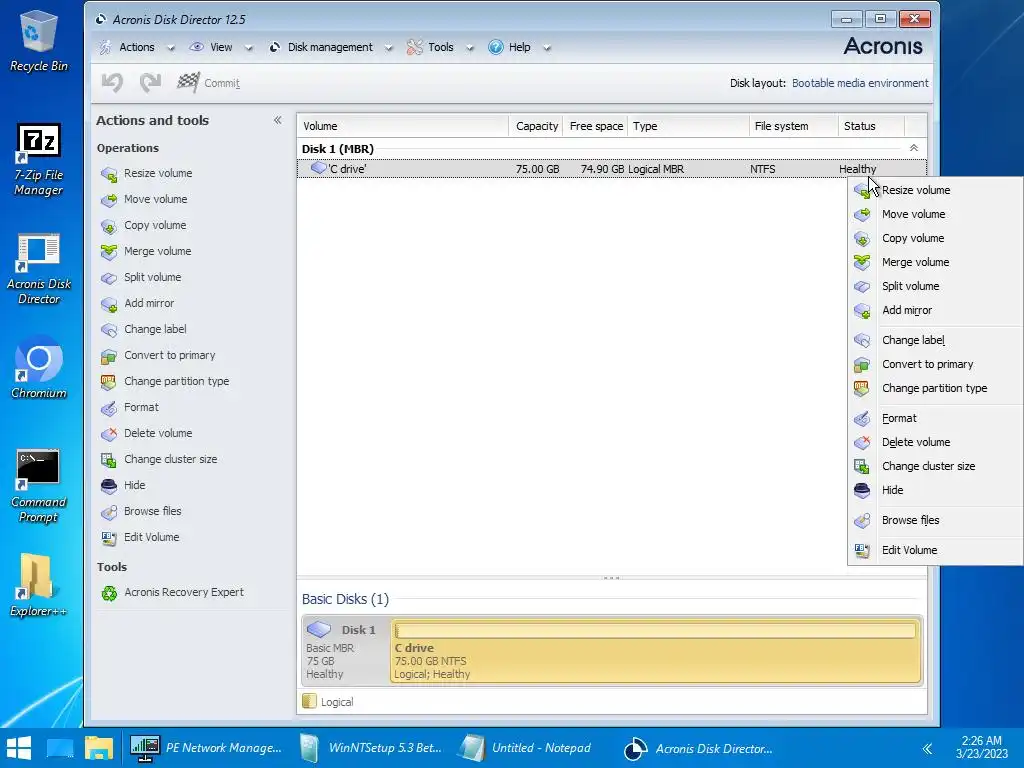1024x768 pixels.
Task: Click the Undo arrow in the toolbar
Action: coord(112,83)
